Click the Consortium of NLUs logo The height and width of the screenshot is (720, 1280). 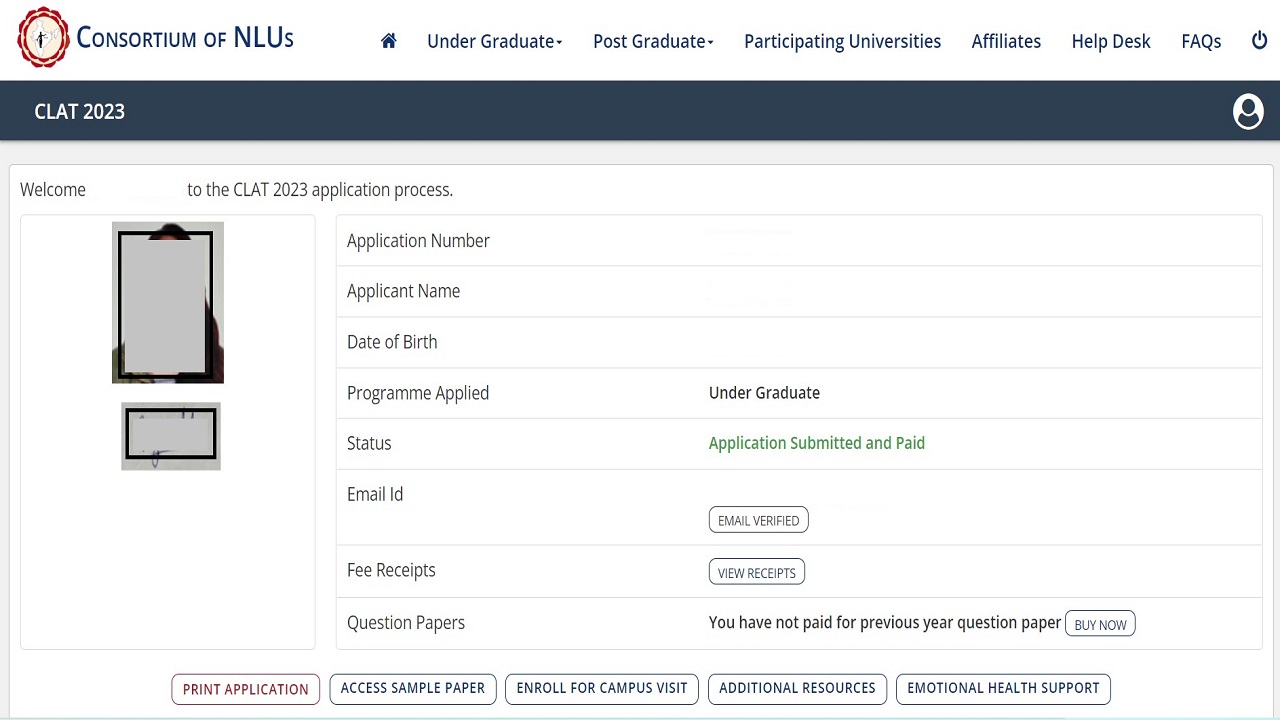[x=155, y=38]
